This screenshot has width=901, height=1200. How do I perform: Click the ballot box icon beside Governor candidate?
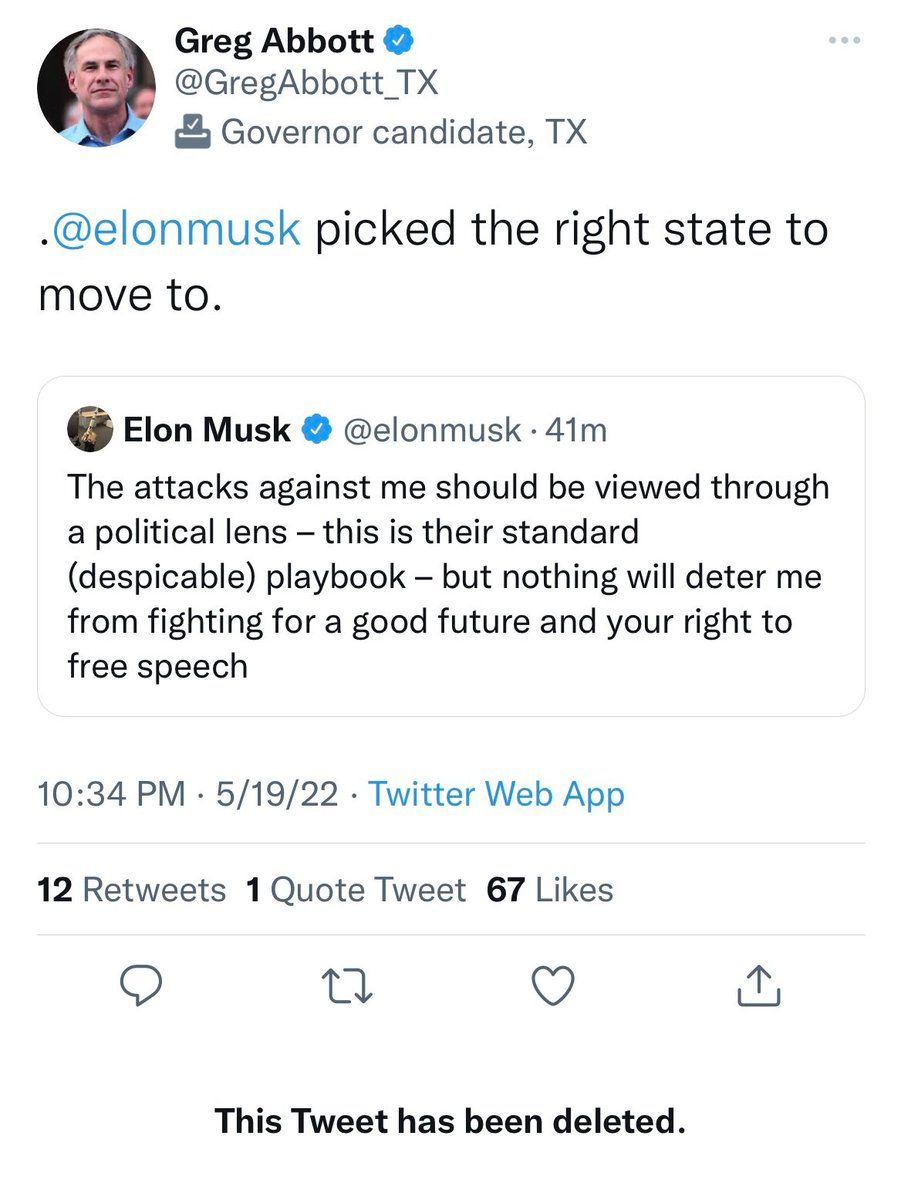point(191,130)
